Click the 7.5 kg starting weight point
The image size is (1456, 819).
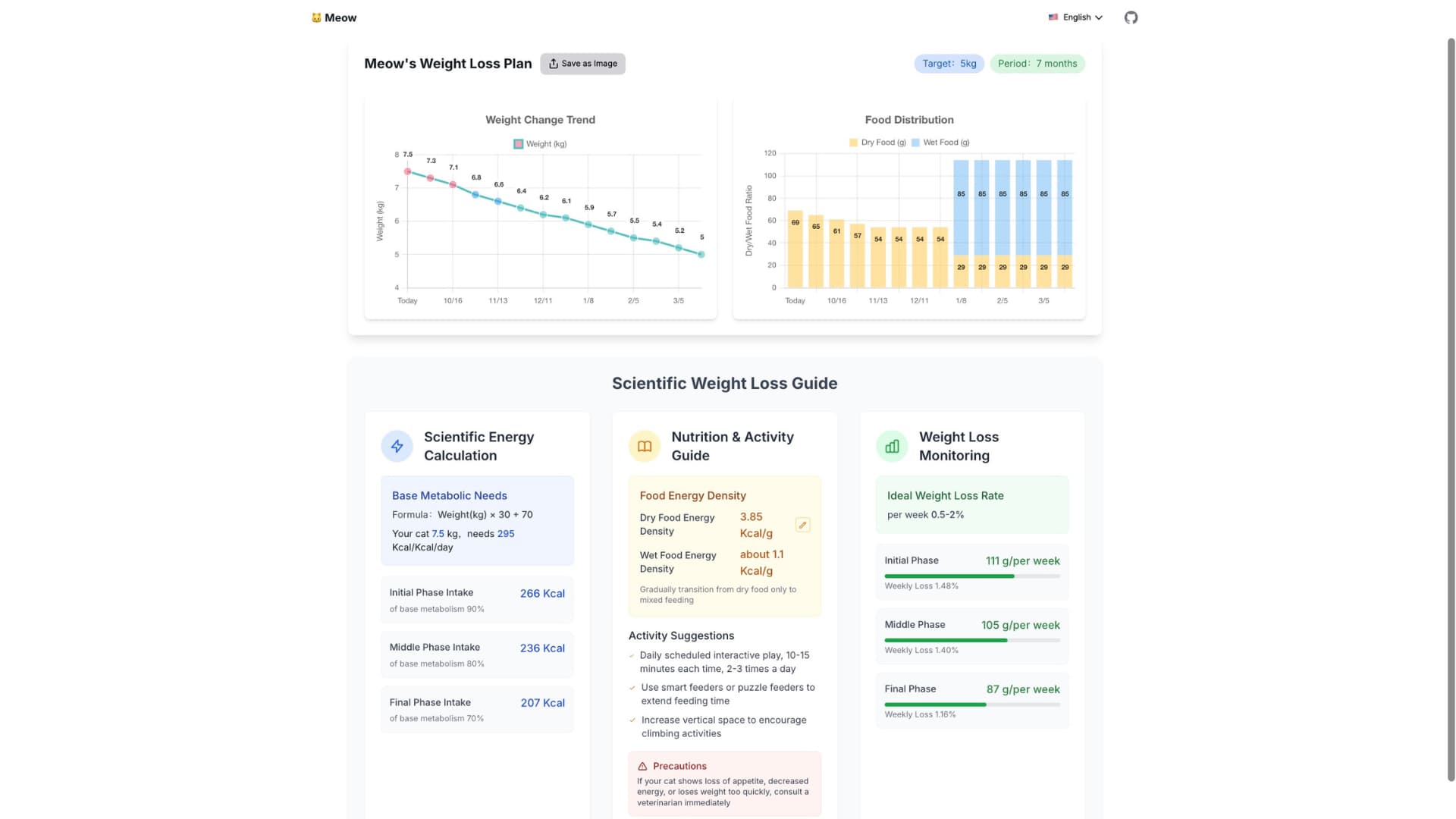click(407, 171)
